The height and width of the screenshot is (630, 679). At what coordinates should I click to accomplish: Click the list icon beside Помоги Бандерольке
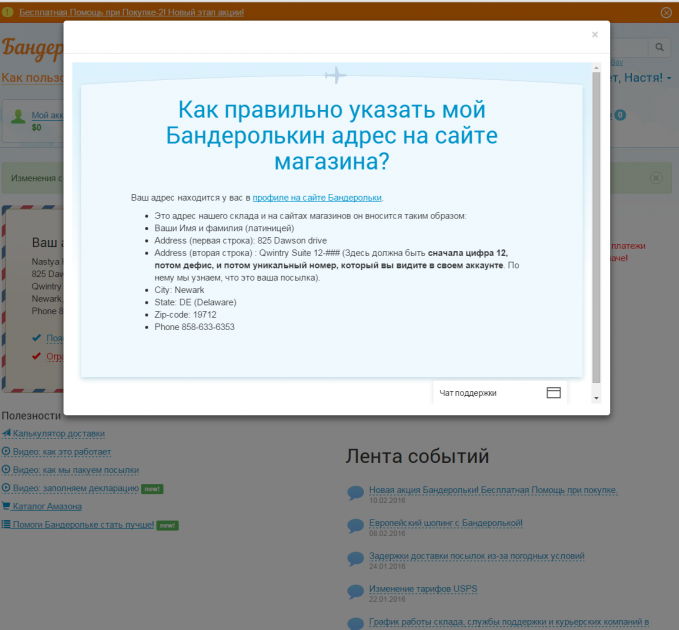point(6,524)
